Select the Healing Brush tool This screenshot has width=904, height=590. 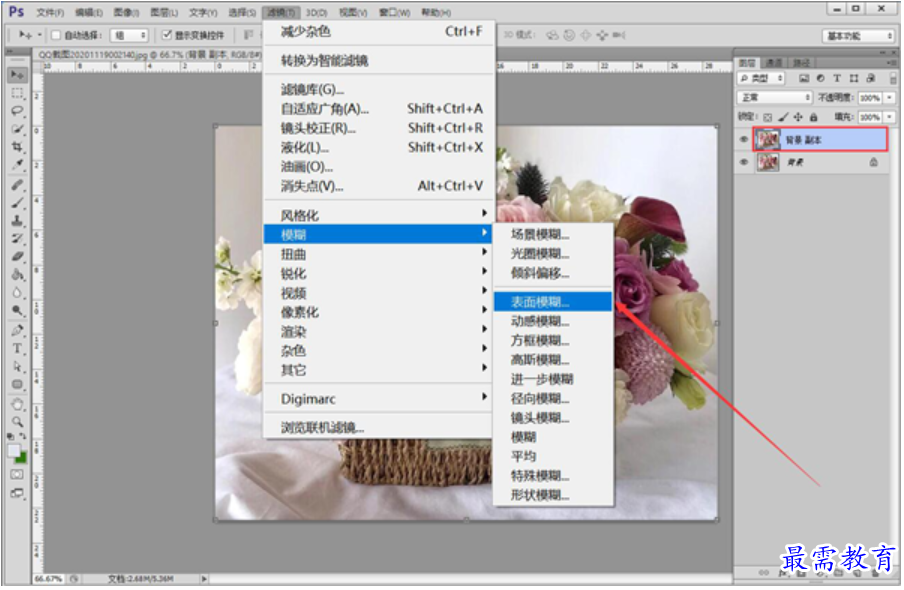17,185
